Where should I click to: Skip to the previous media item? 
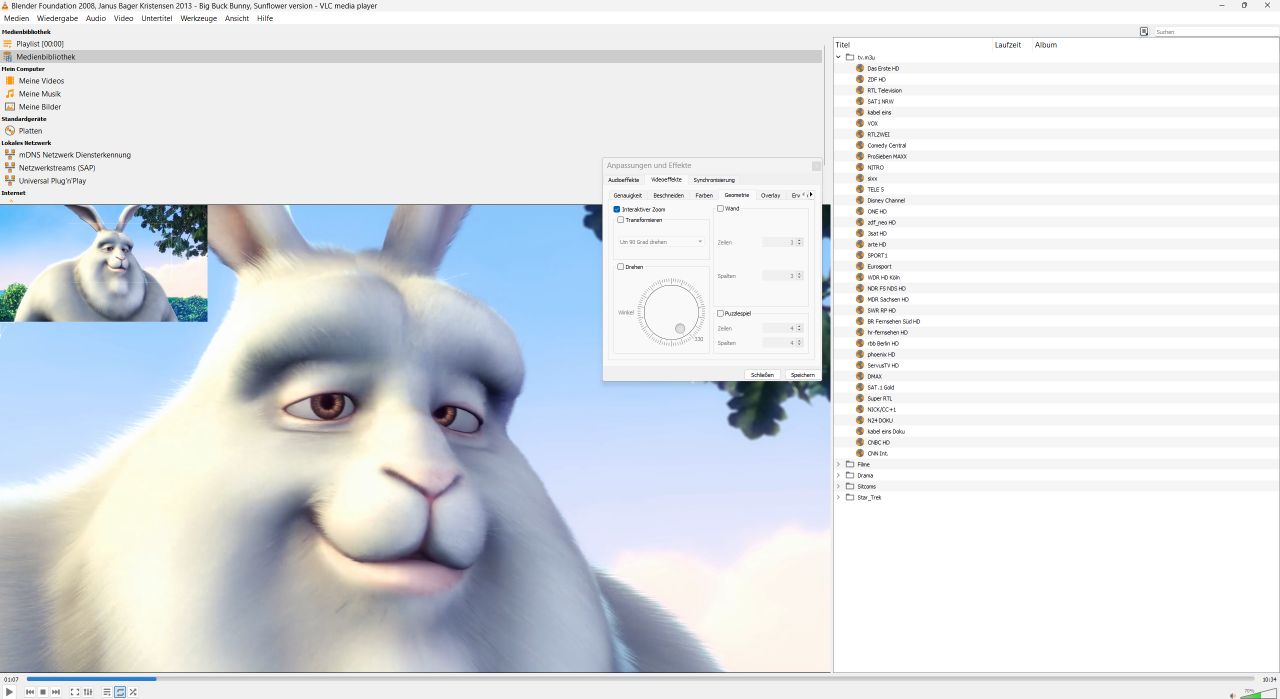(x=30, y=692)
